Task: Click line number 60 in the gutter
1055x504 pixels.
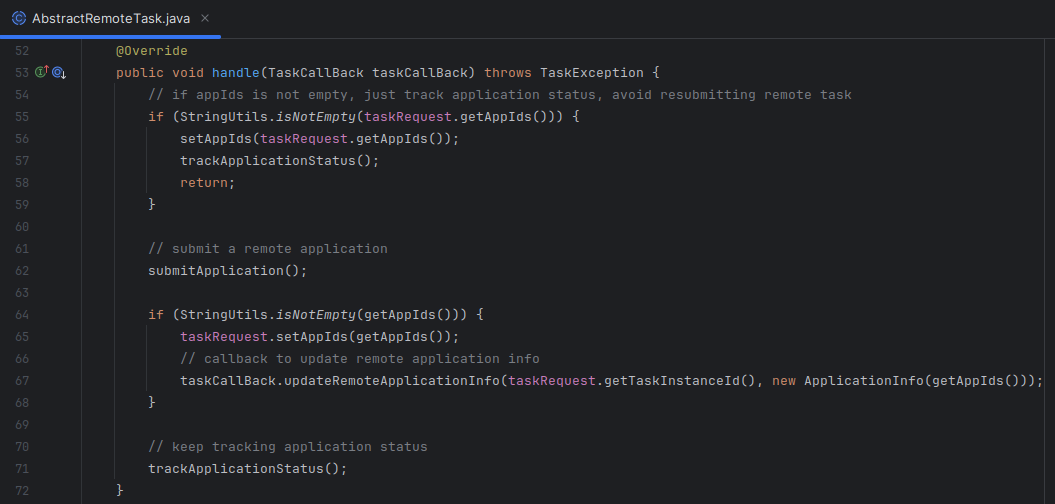Action: pos(22,227)
